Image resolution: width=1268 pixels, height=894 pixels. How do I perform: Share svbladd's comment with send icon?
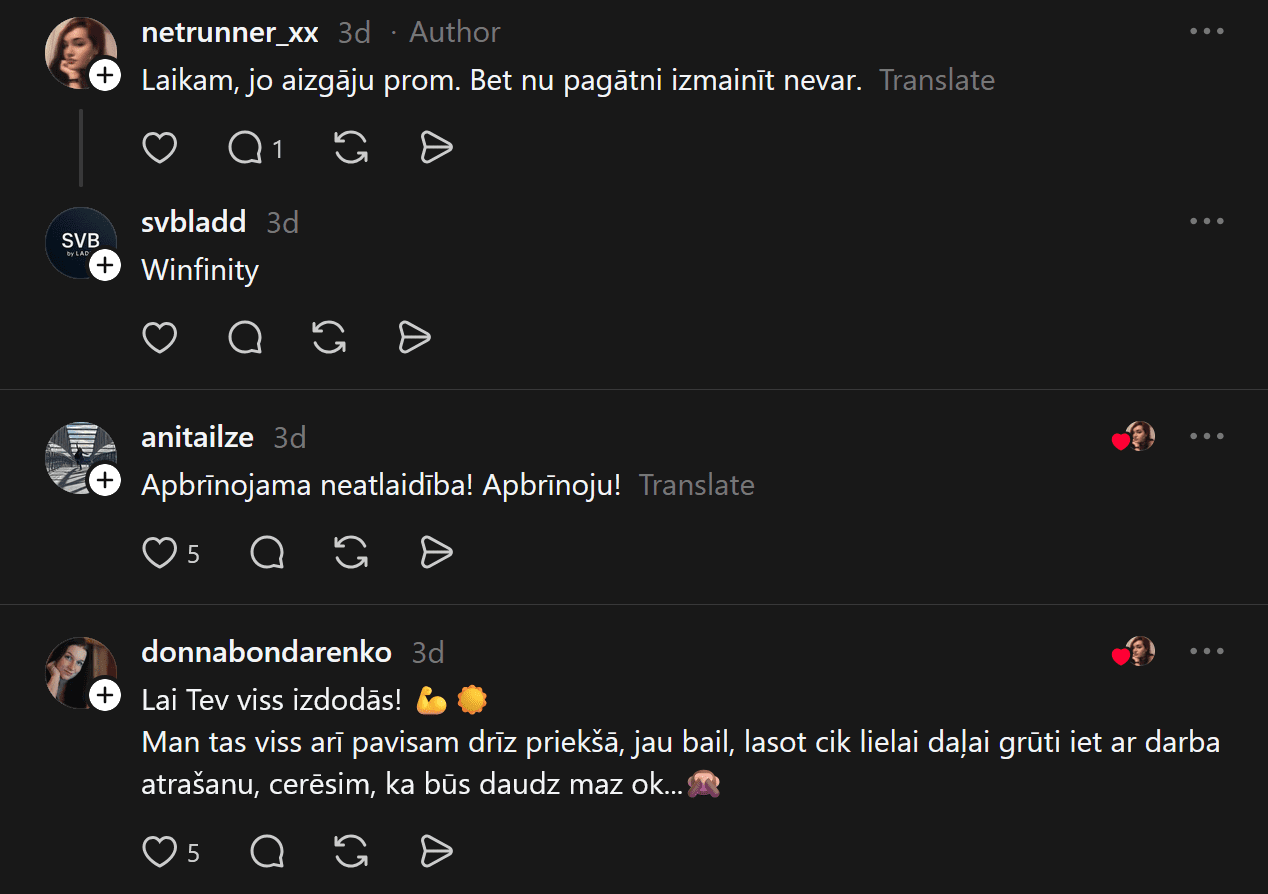click(x=414, y=338)
